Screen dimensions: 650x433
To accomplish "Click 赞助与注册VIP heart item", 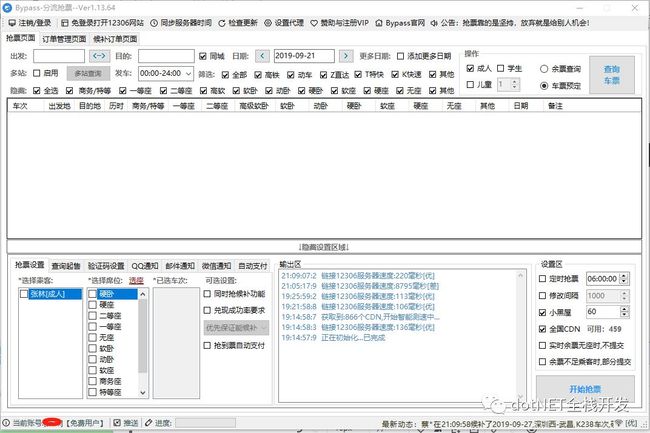I will 340,23.
